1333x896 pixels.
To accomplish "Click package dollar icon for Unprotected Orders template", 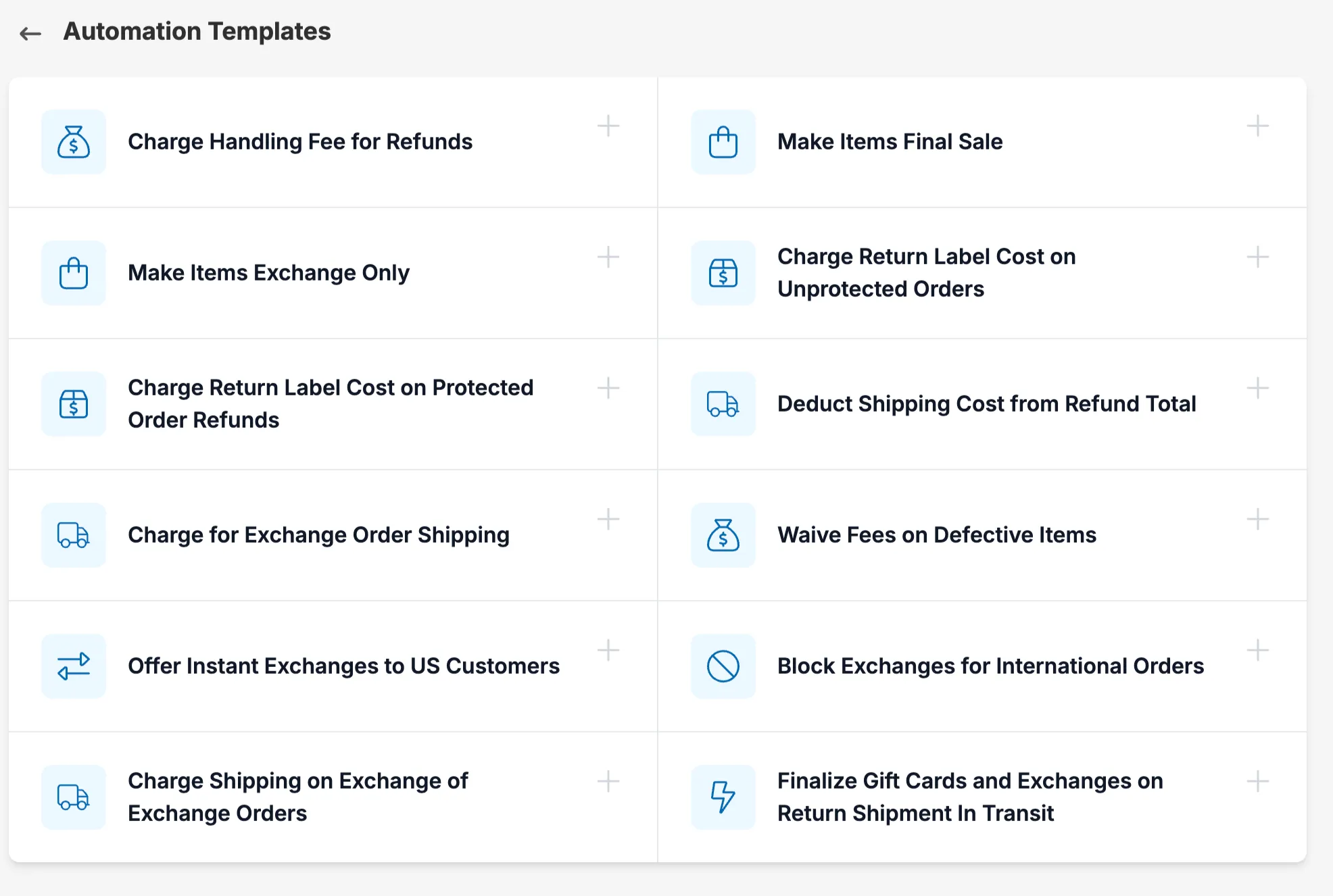I will pyautogui.click(x=723, y=273).
